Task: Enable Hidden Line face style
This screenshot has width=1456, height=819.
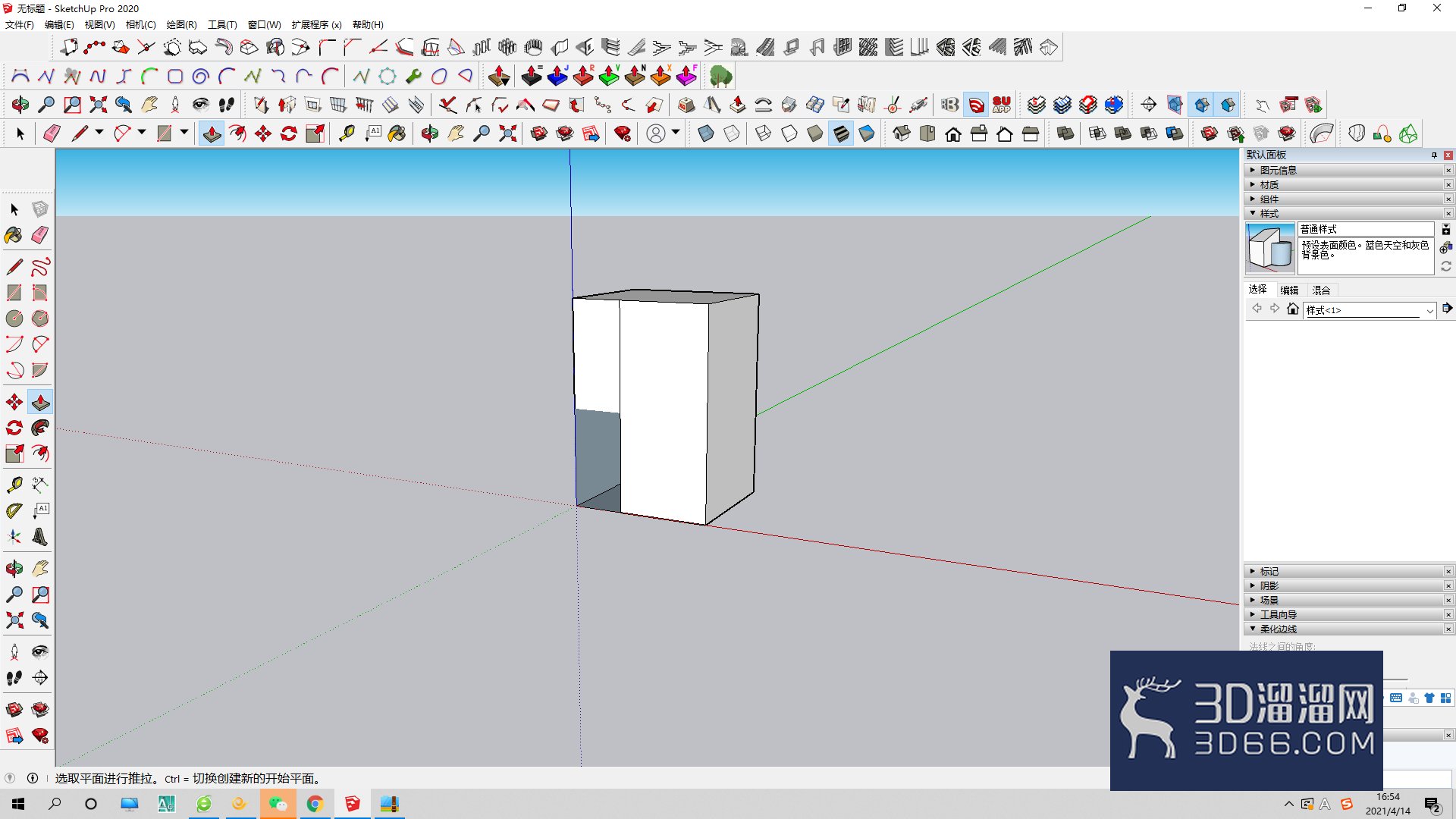Action: coord(789,133)
